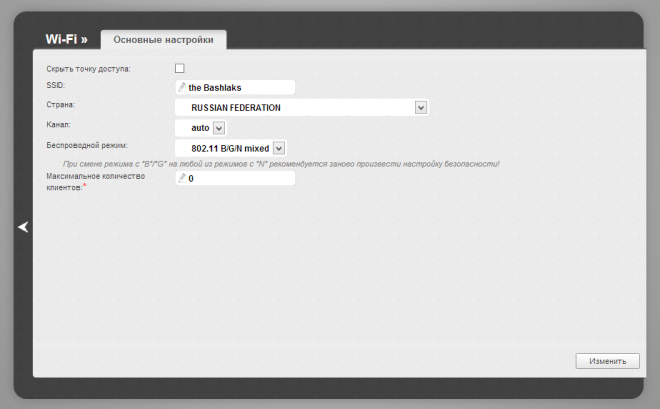Select the '802.11 B/G/N mixed' mode value
Screen dimensions: 660x409
(230, 149)
